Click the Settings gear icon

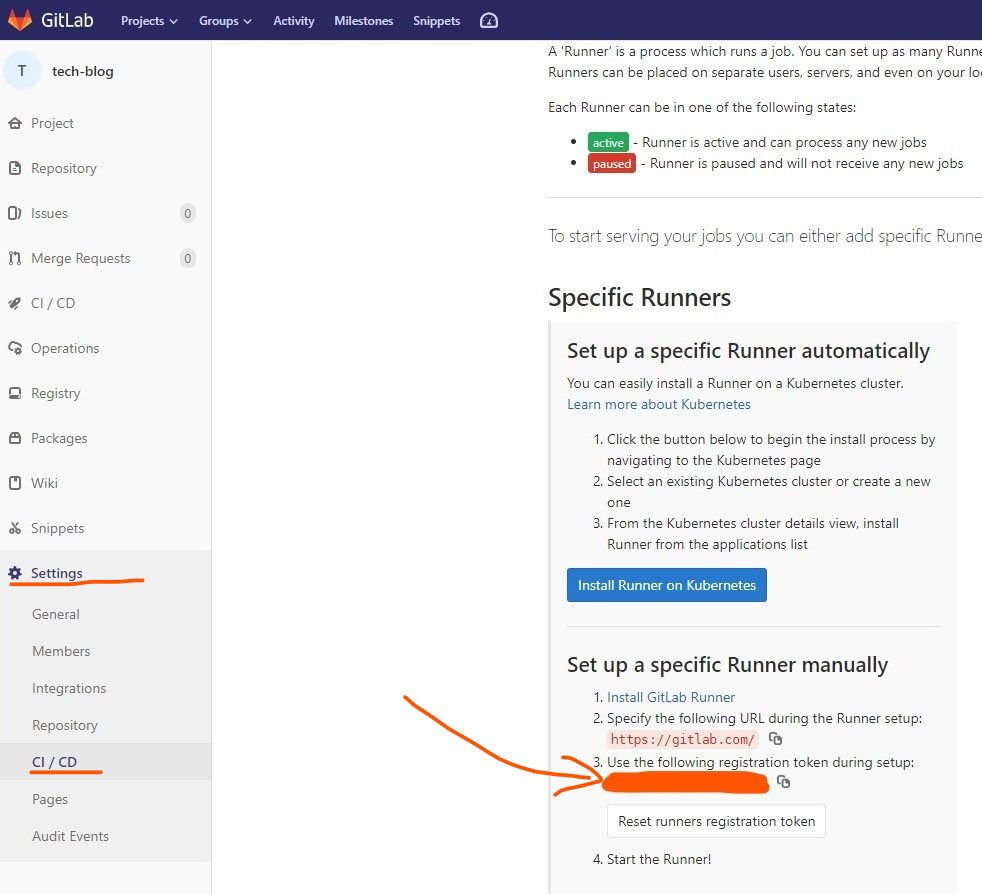pos(16,573)
